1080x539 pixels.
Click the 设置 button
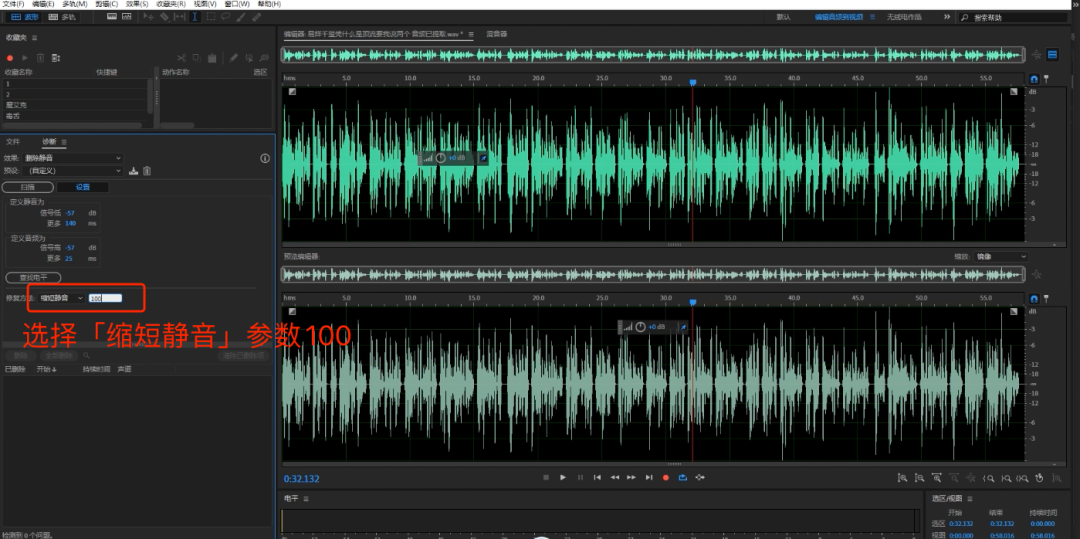[x=83, y=187]
